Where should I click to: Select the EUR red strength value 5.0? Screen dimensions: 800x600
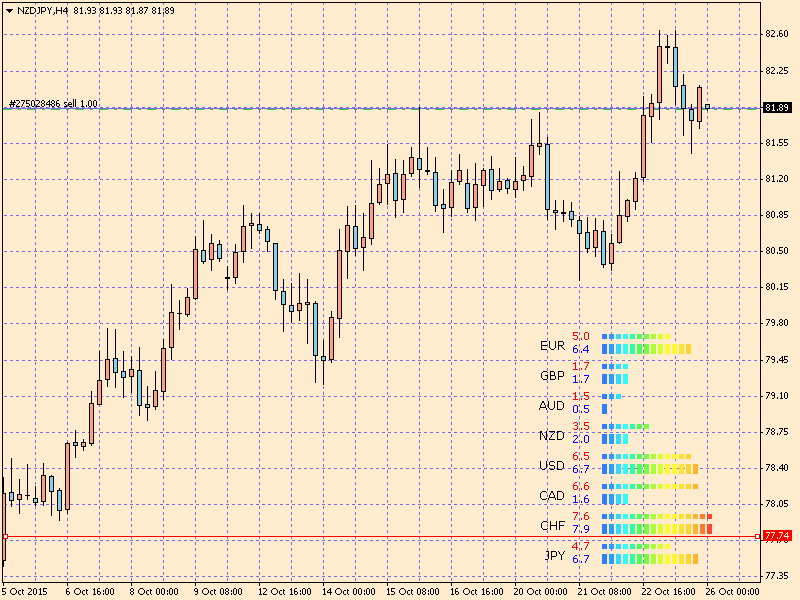click(x=581, y=336)
